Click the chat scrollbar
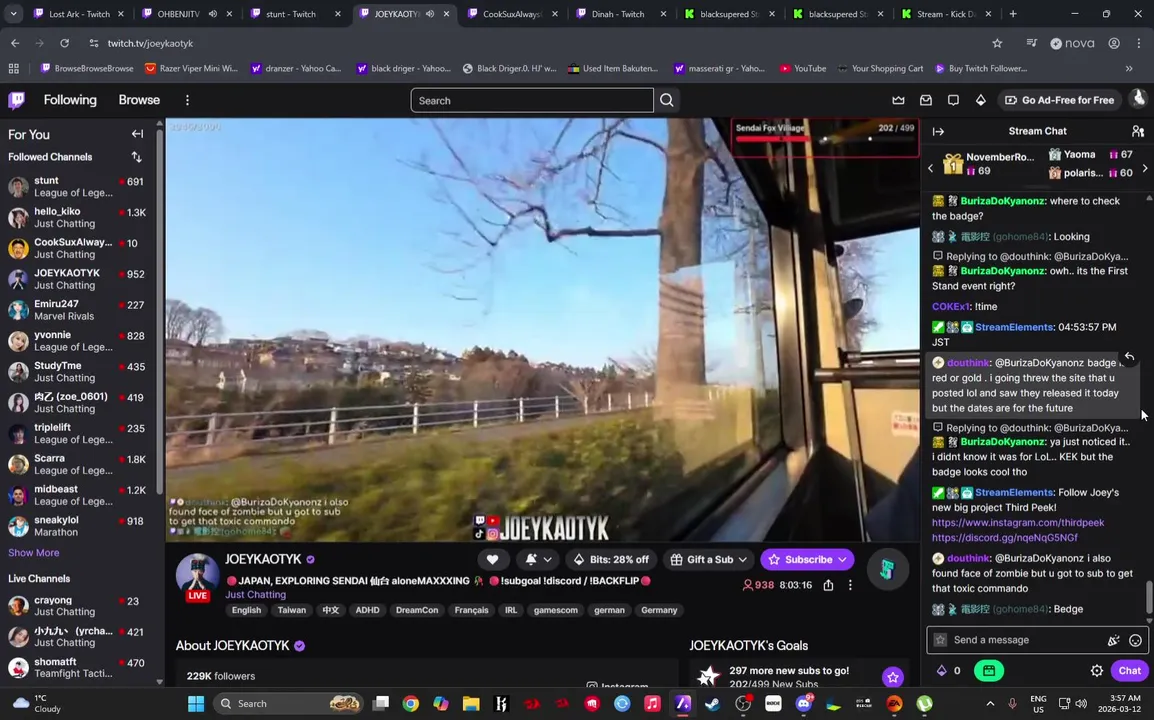Image resolution: width=1154 pixels, height=720 pixels. (1149, 596)
